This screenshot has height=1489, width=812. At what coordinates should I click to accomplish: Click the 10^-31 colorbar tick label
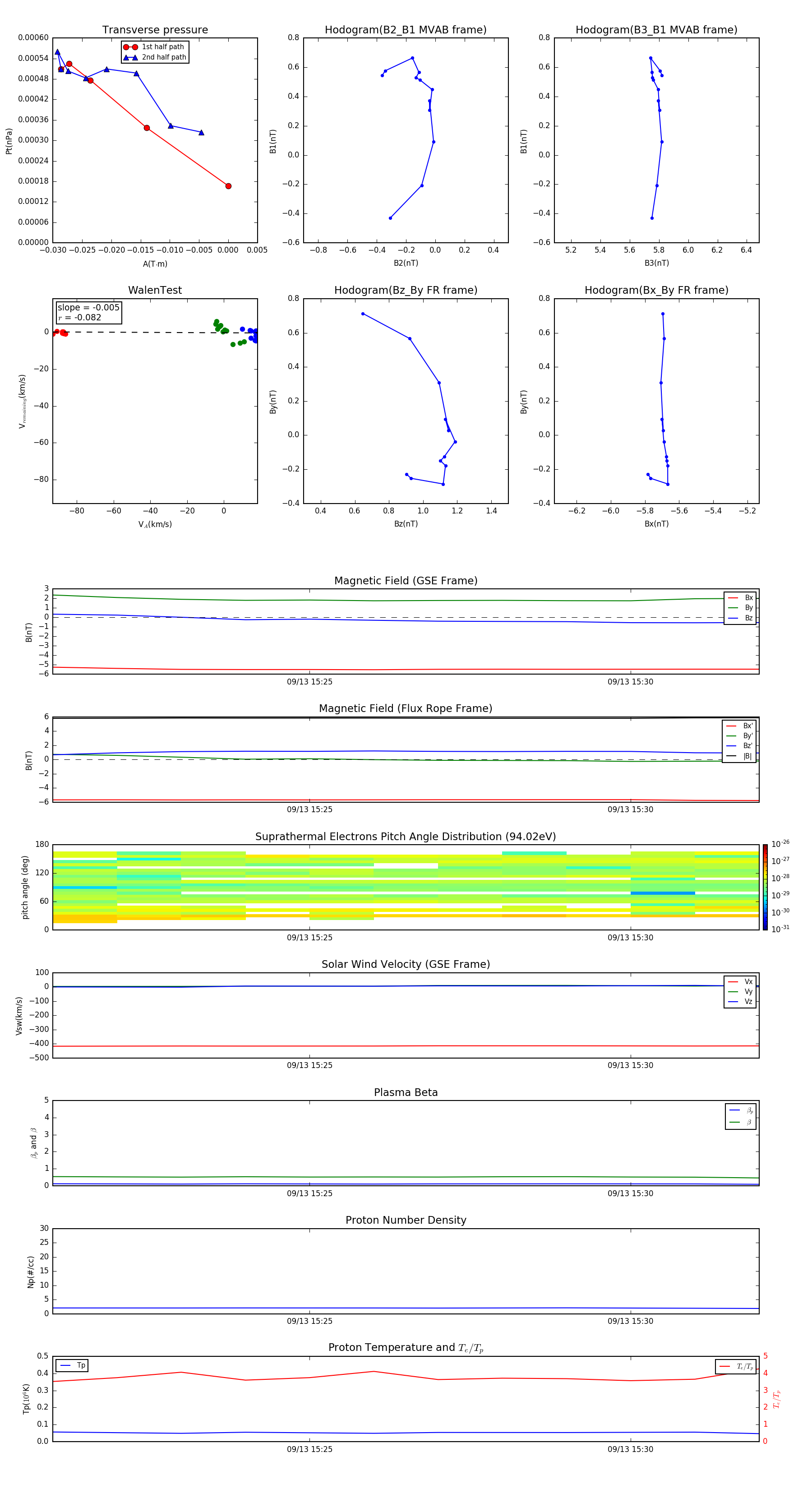pos(780,929)
